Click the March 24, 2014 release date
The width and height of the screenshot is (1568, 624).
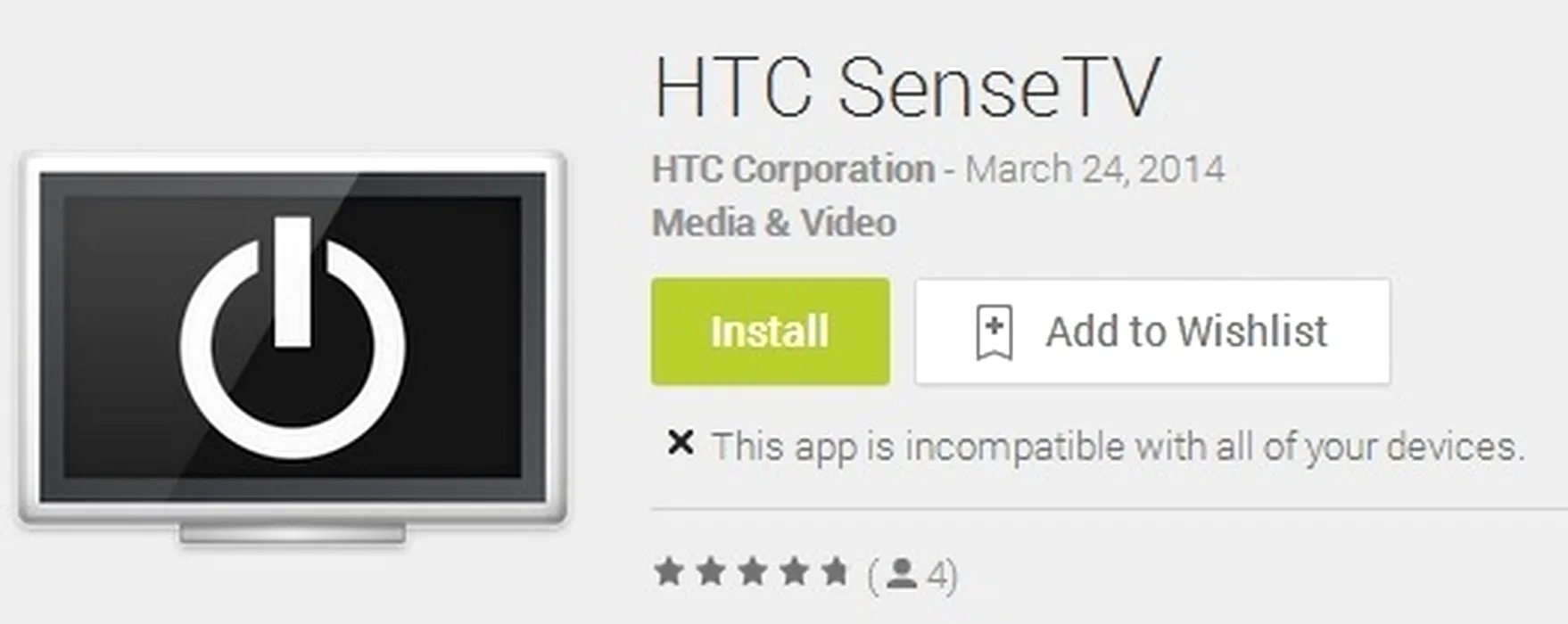(1095, 169)
